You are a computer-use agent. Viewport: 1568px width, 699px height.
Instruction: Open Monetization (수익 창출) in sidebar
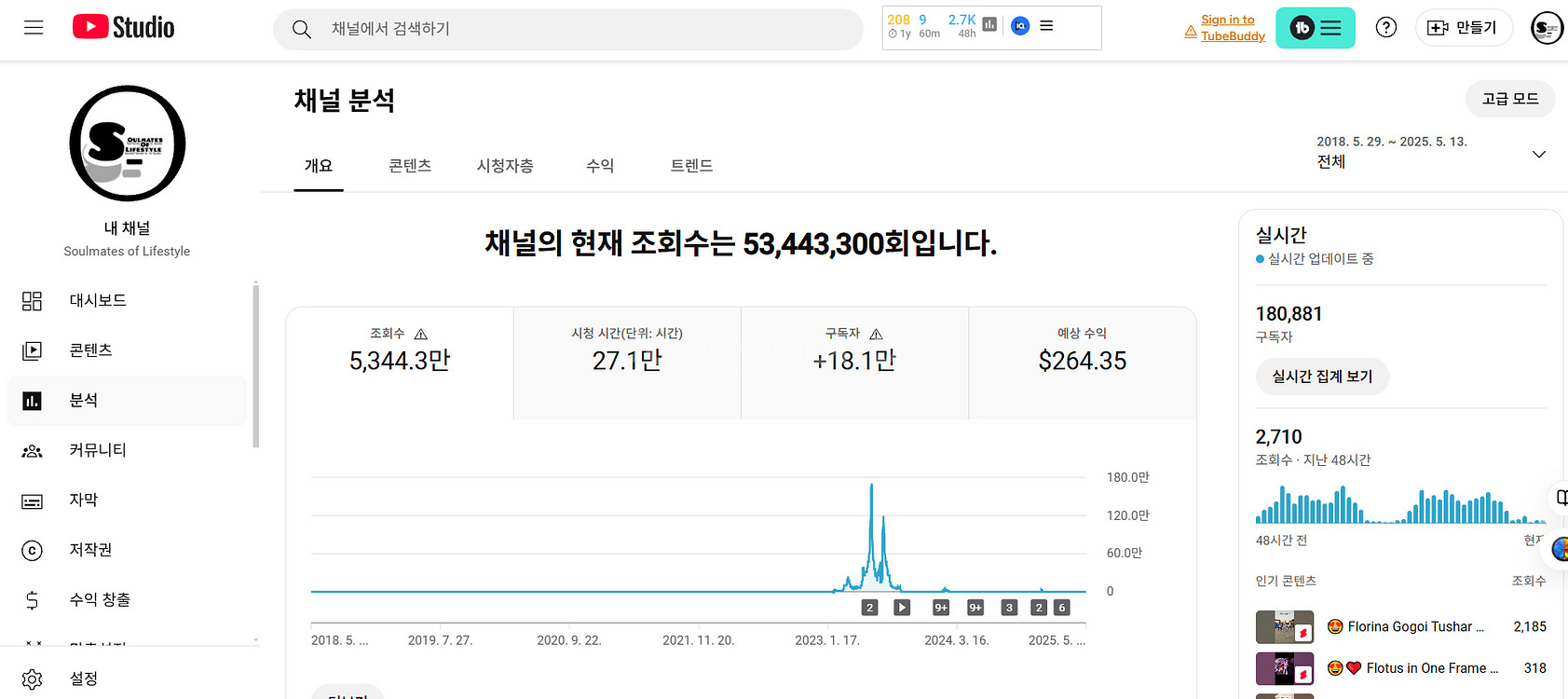pos(100,600)
